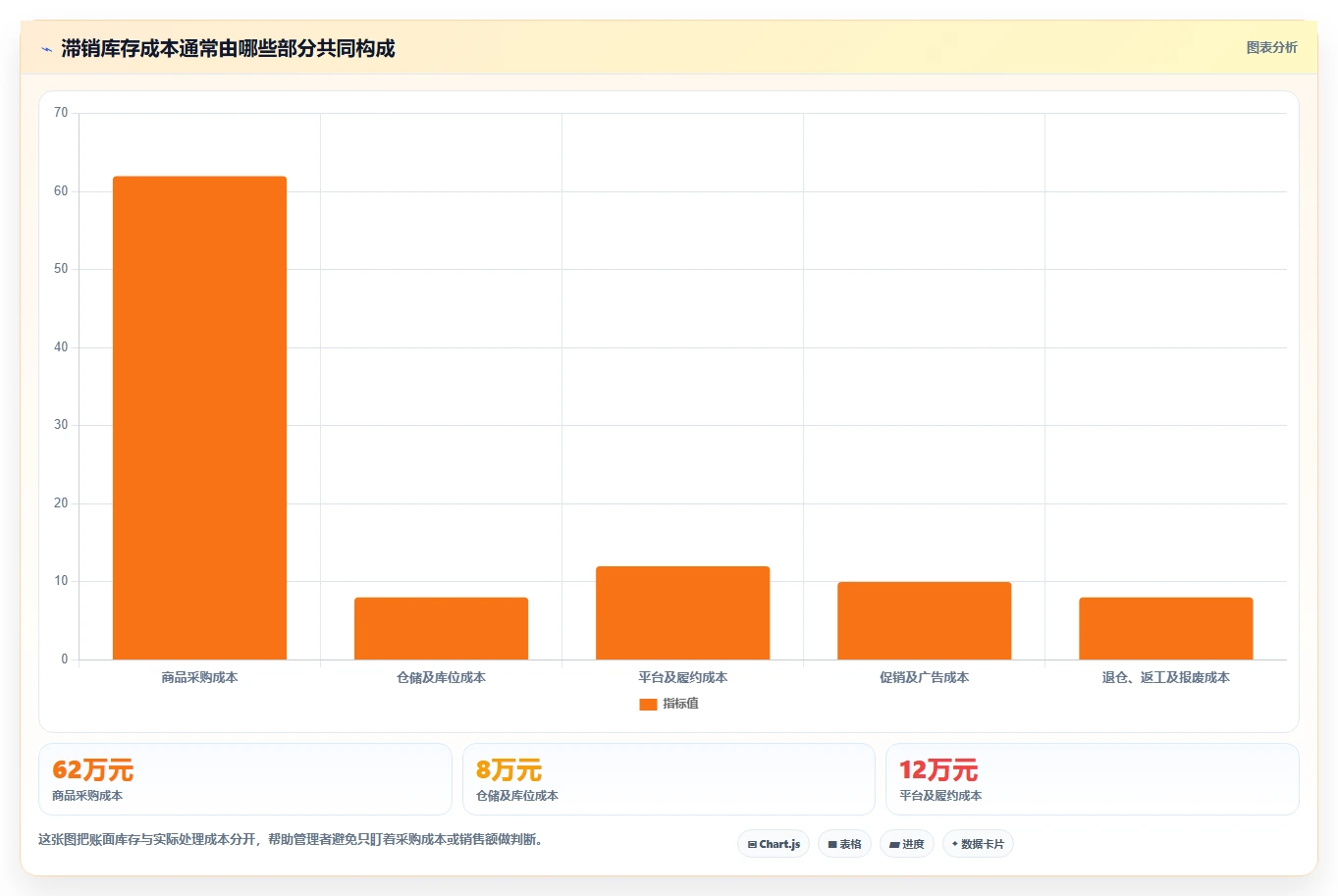Click the 退仓、返工及报废成本 axis label

pos(1165,677)
